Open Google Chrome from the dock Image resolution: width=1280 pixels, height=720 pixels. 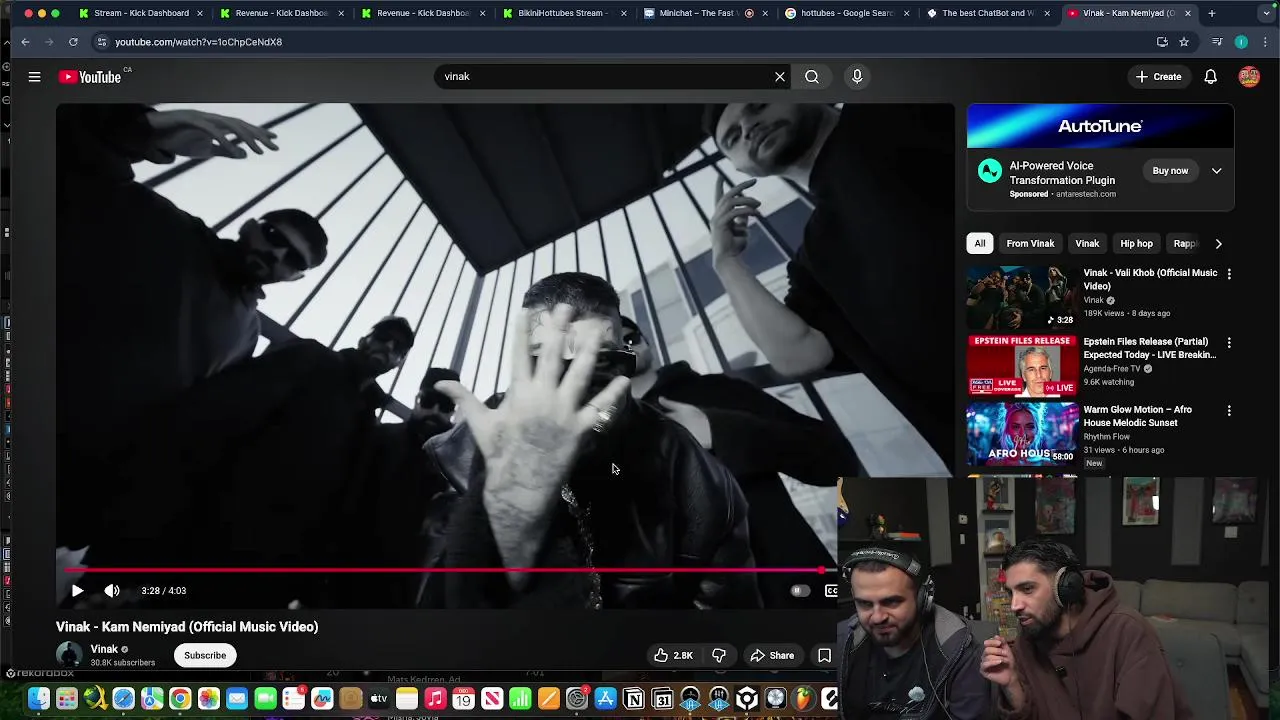[x=180, y=699]
